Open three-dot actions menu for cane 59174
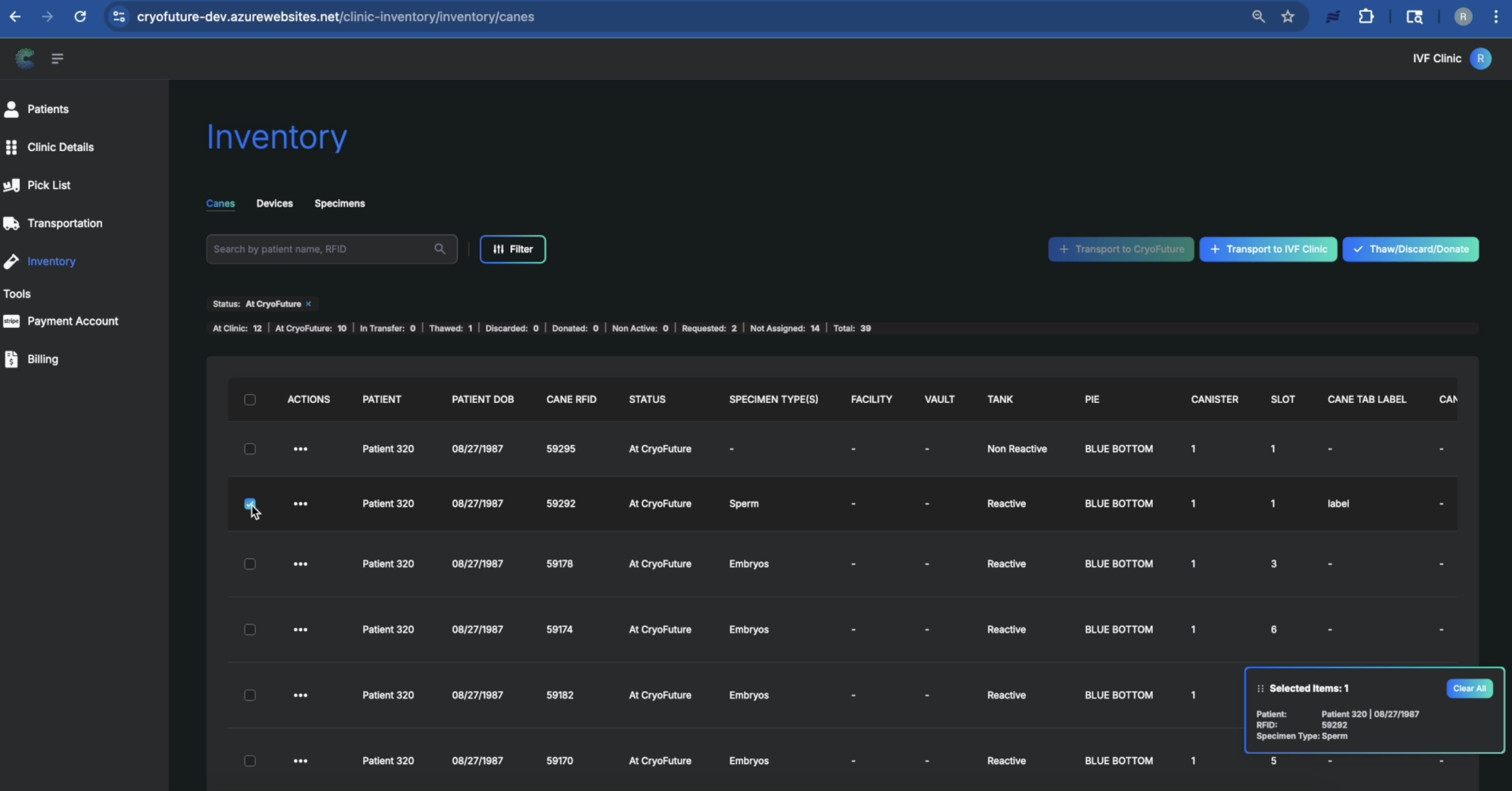The height and width of the screenshot is (791, 1512). point(301,630)
